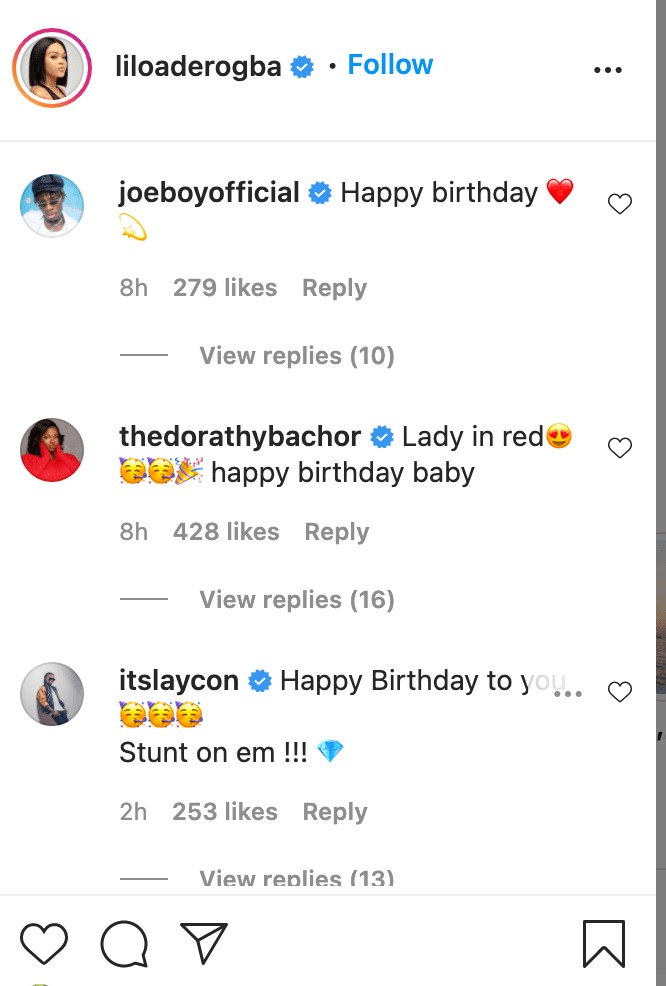Screen dimensions: 666x986
Task: Expand View replies (10)
Action: 296,356
